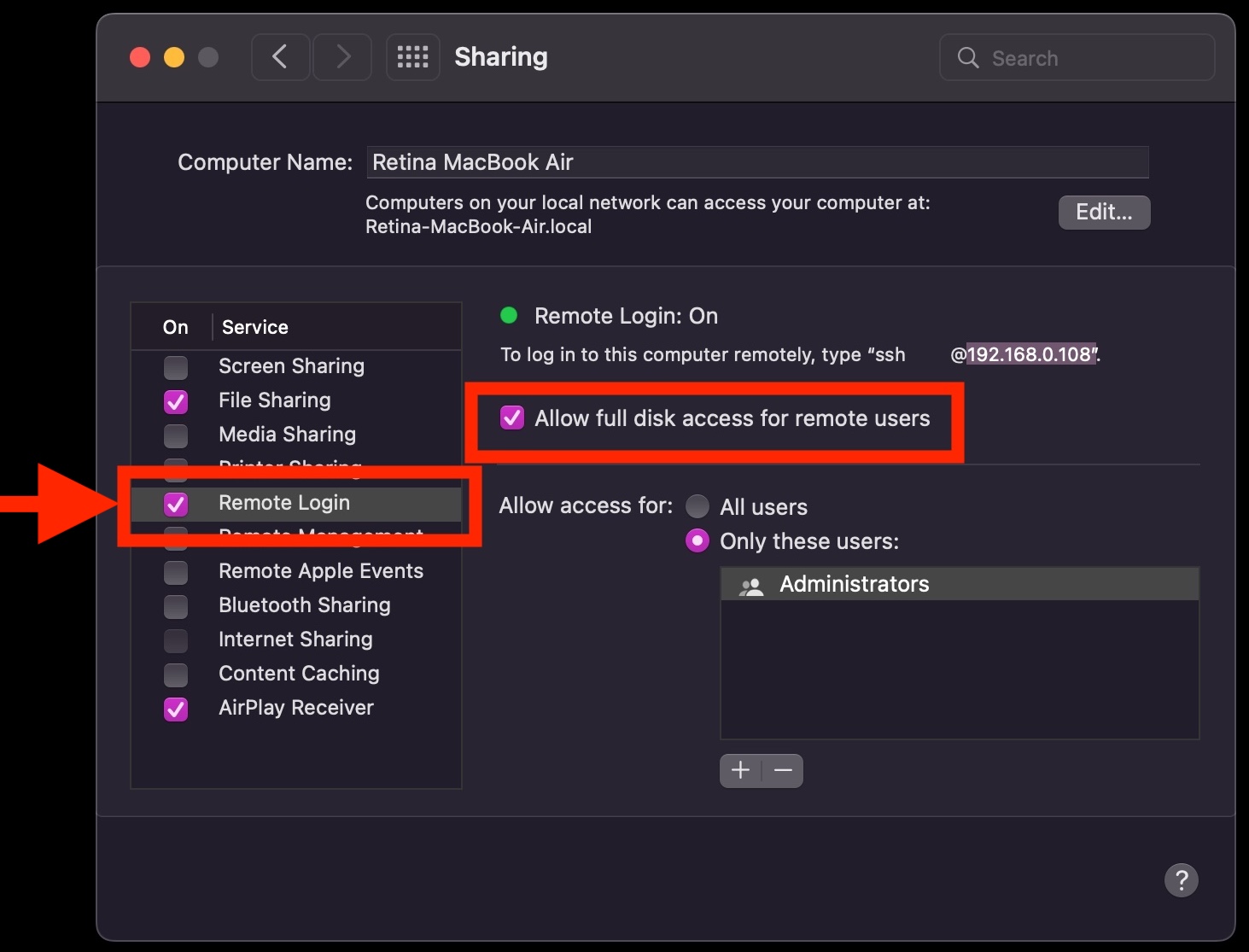Click the On column header
Screen dimensions: 1249x952
pos(176,327)
